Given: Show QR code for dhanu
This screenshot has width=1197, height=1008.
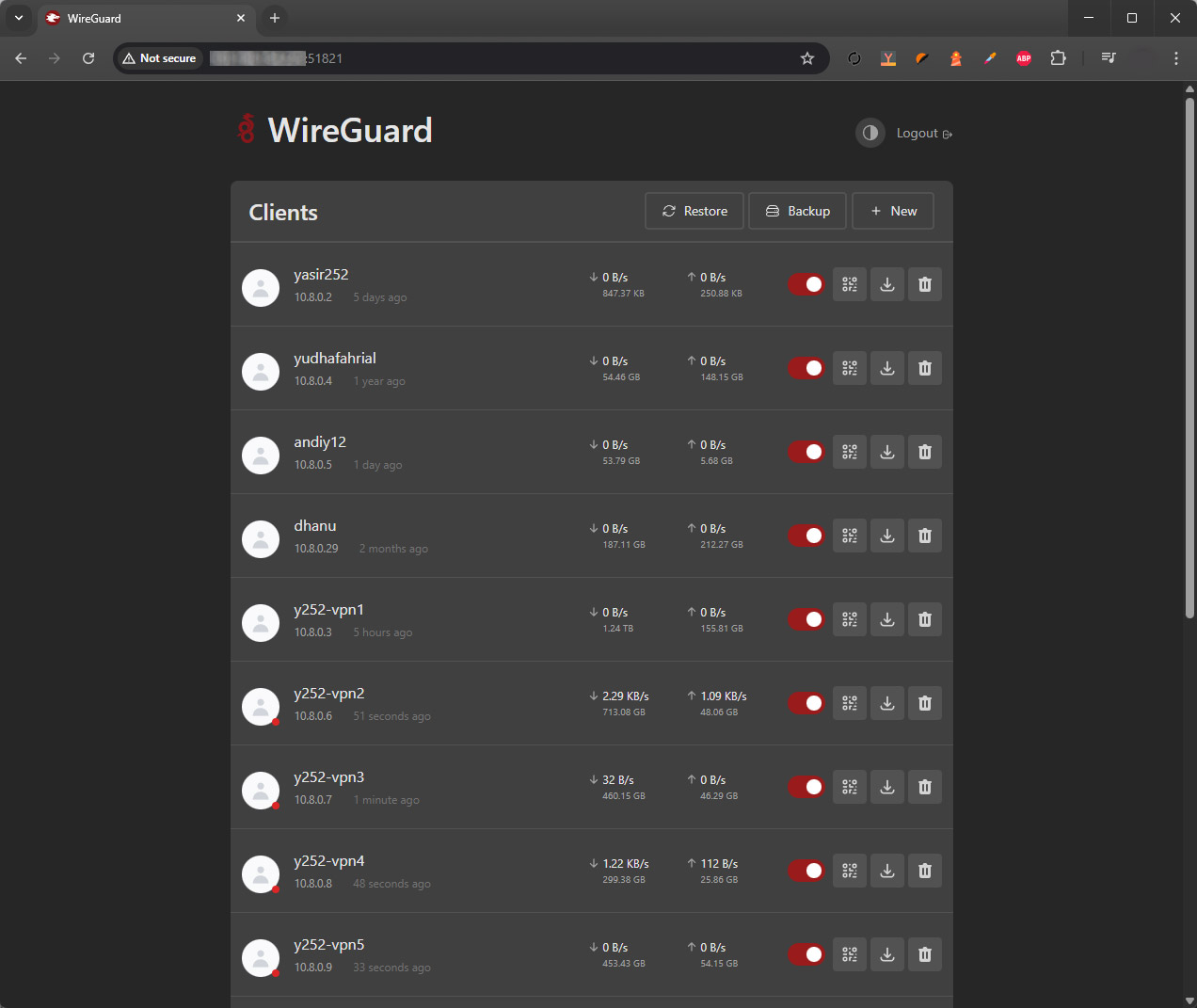Looking at the screenshot, I should (850, 536).
